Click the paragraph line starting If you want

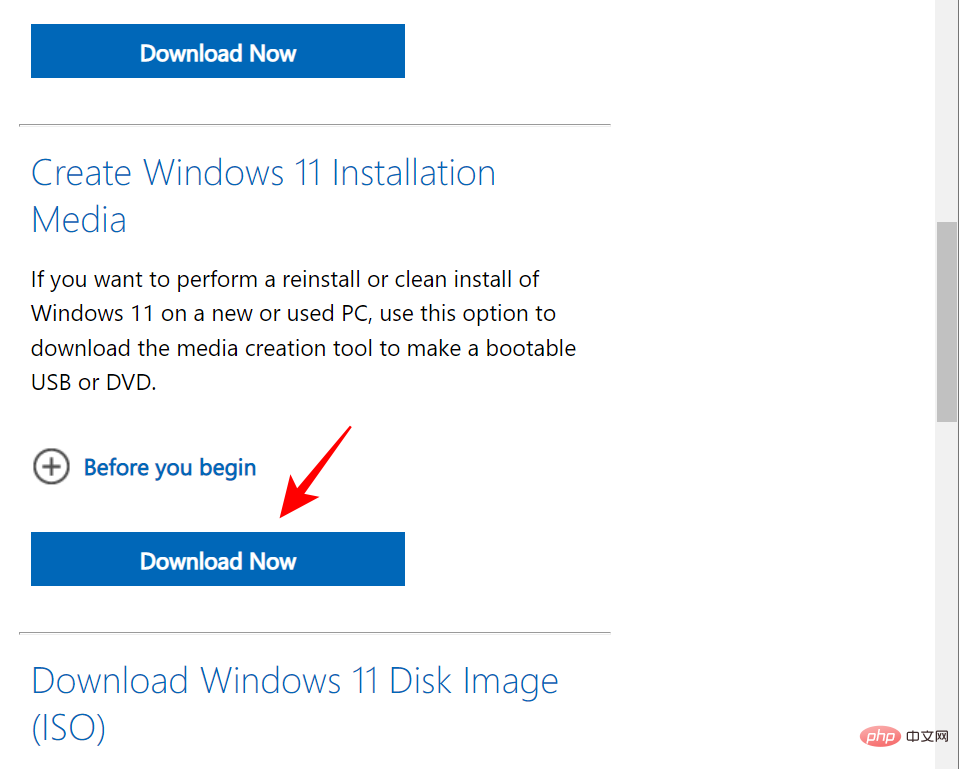(285, 280)
